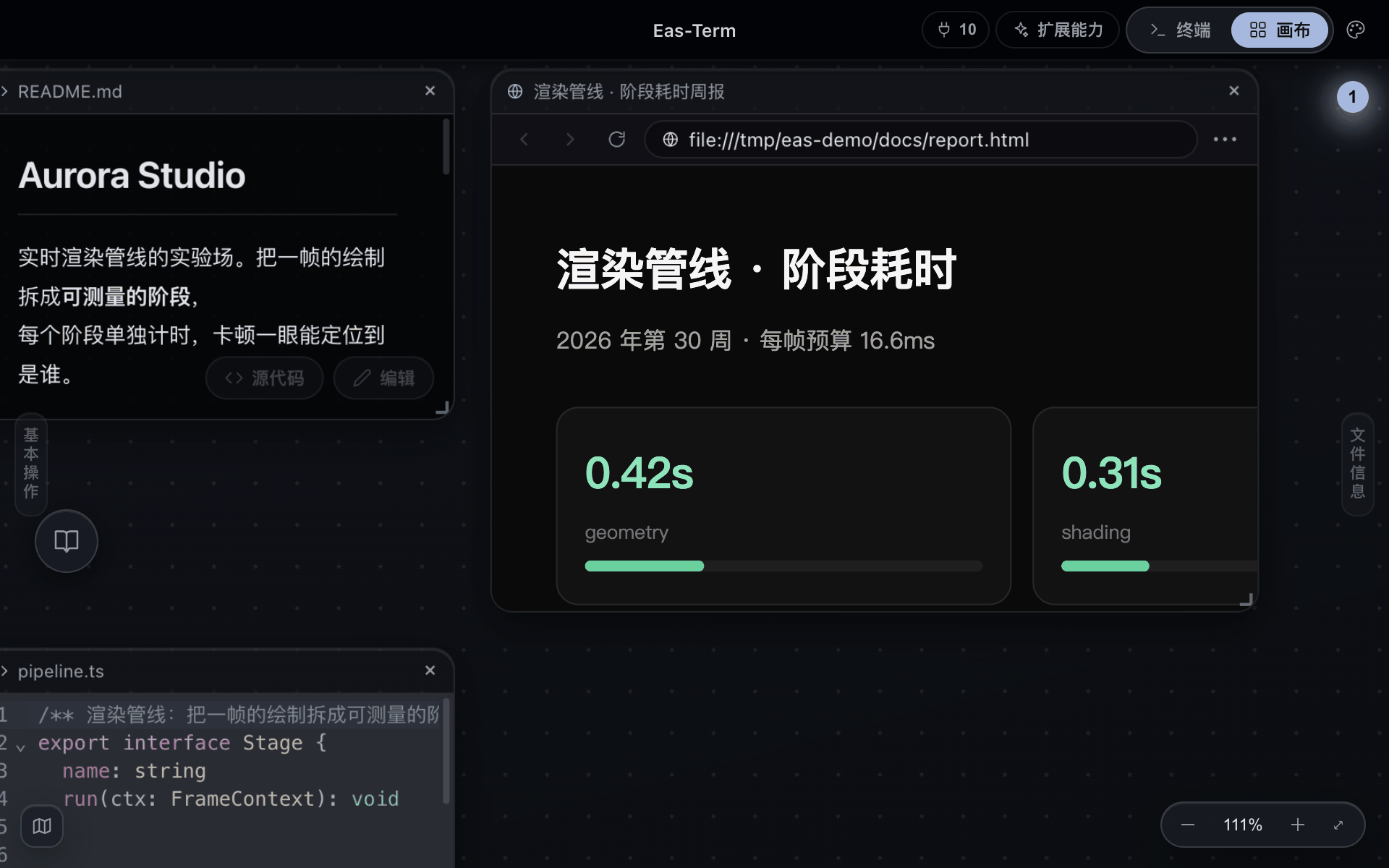Click the Eas-Term title text
This screenshot has width=1389, height=868.
694,30
